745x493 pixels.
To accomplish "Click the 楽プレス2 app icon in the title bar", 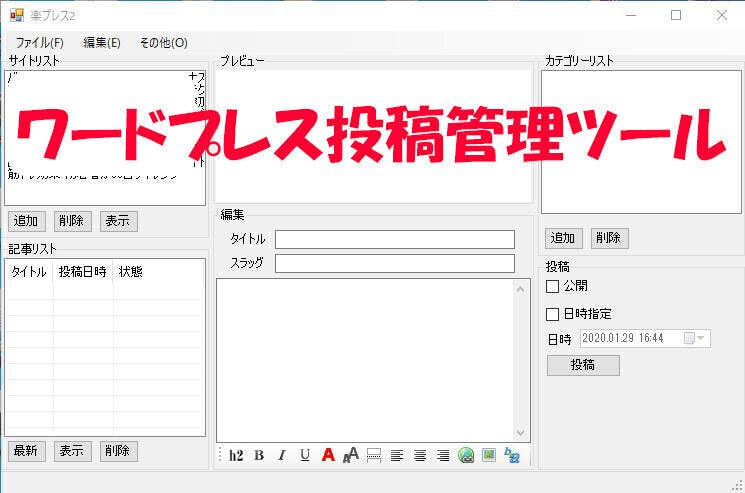I will click(17, 15).
